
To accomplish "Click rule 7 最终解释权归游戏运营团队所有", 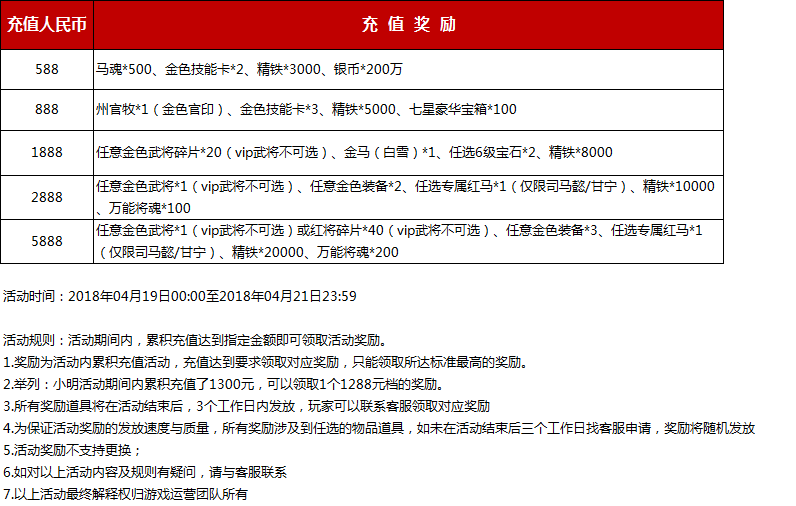I will tap(125, 494).
